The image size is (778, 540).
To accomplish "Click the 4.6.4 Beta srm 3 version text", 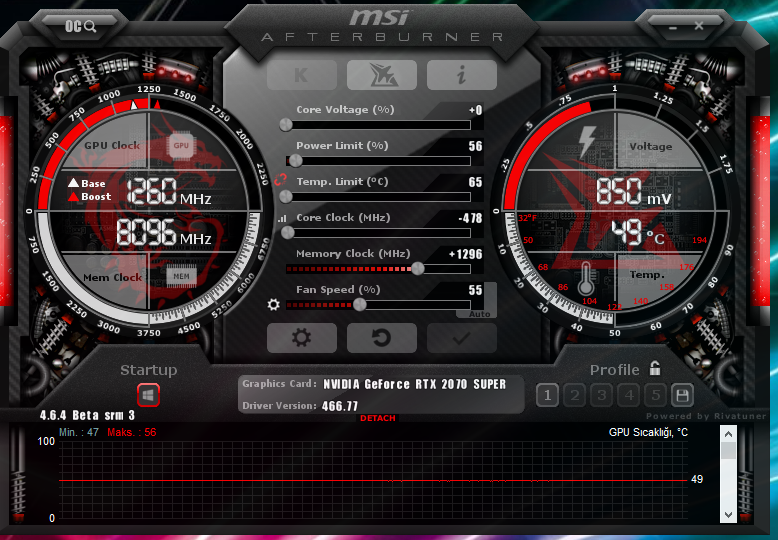I will [x=87, y=415].
